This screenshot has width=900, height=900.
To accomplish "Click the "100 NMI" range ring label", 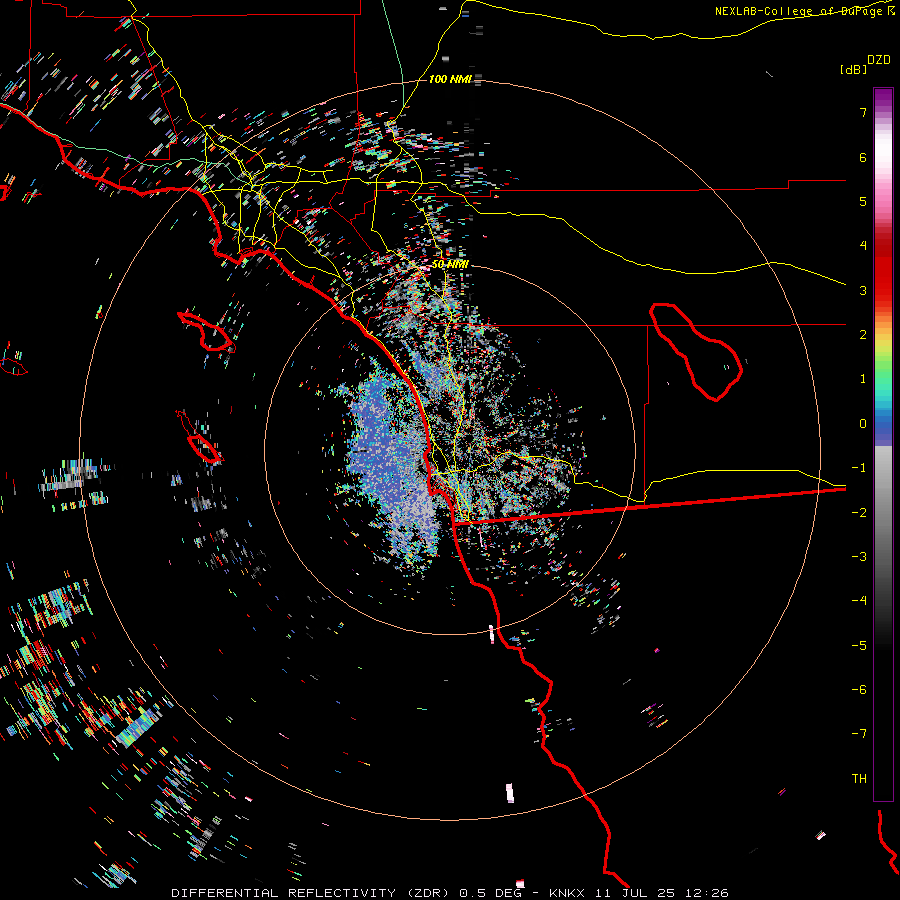I will point(450,79).
